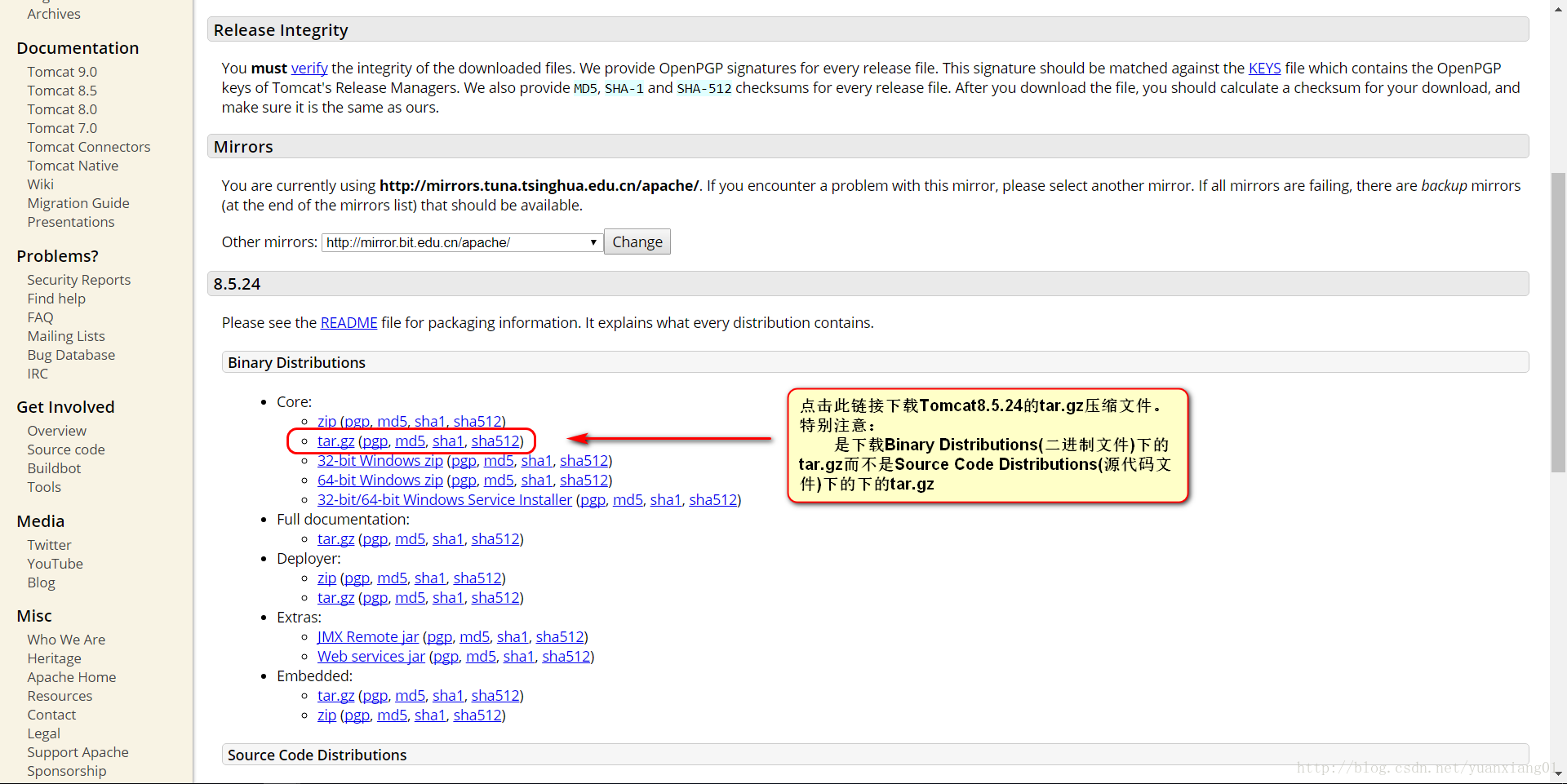This screenshot has width=1567, height=784.
Task: Open the FAQ sidebar link
Action: (40, 317)
